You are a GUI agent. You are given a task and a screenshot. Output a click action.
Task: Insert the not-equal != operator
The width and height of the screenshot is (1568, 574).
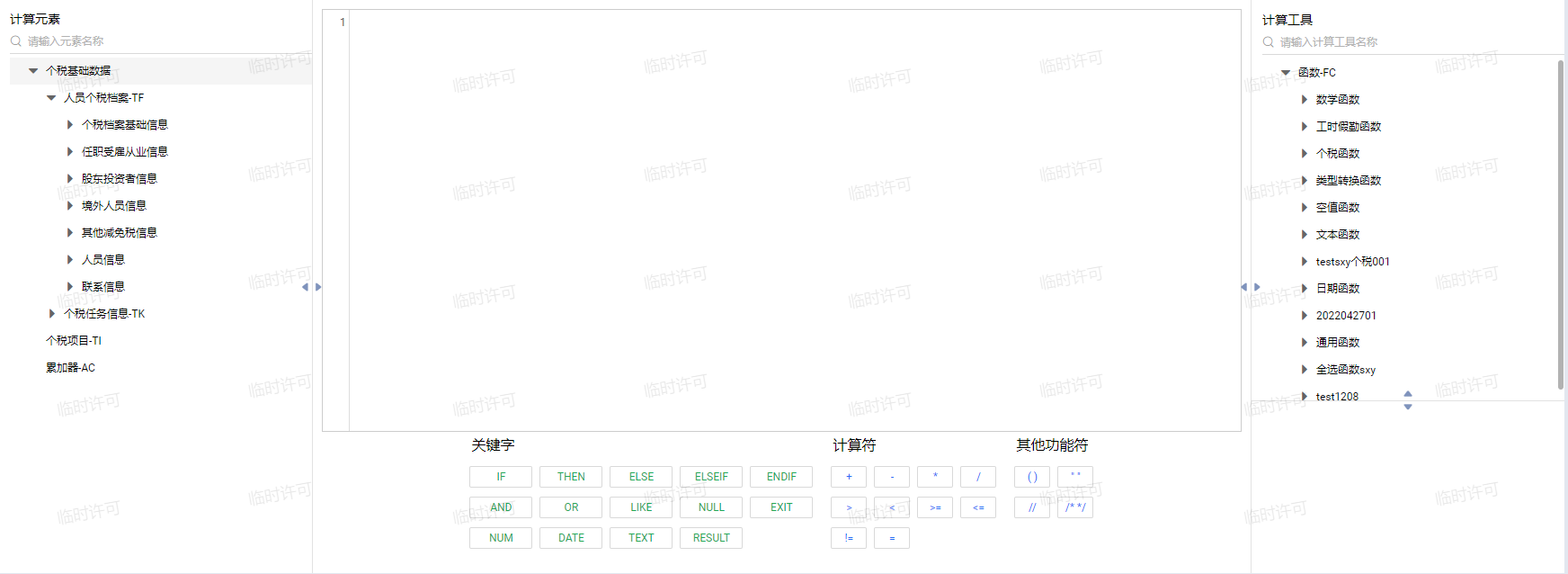tap(848, 538)
